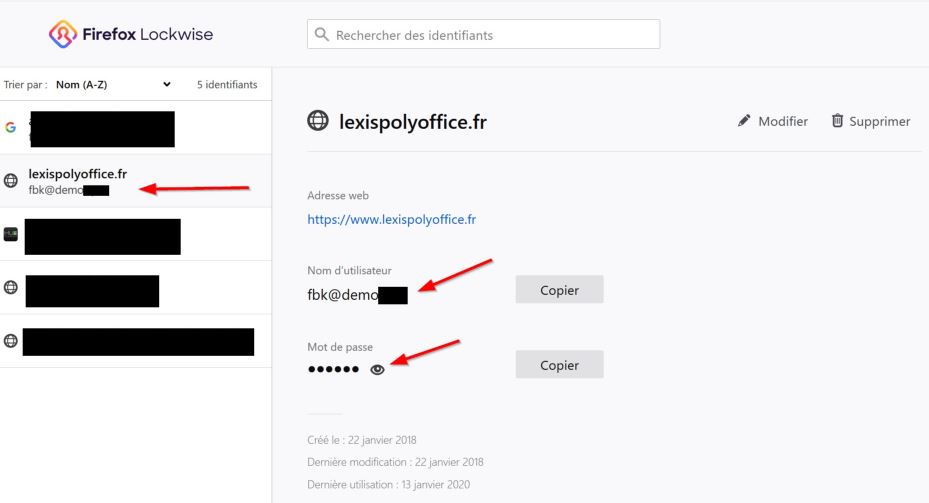Click the lexispolyoffice.fr detail heading
929x503 pixels.
[x=413, y=122]
